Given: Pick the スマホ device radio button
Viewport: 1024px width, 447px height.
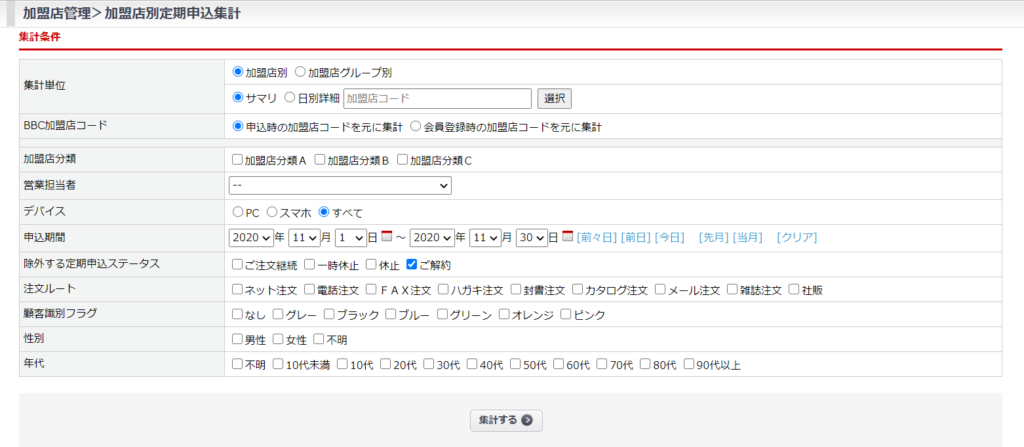Looking at the screenshot, I should click(x=272, y=212).
